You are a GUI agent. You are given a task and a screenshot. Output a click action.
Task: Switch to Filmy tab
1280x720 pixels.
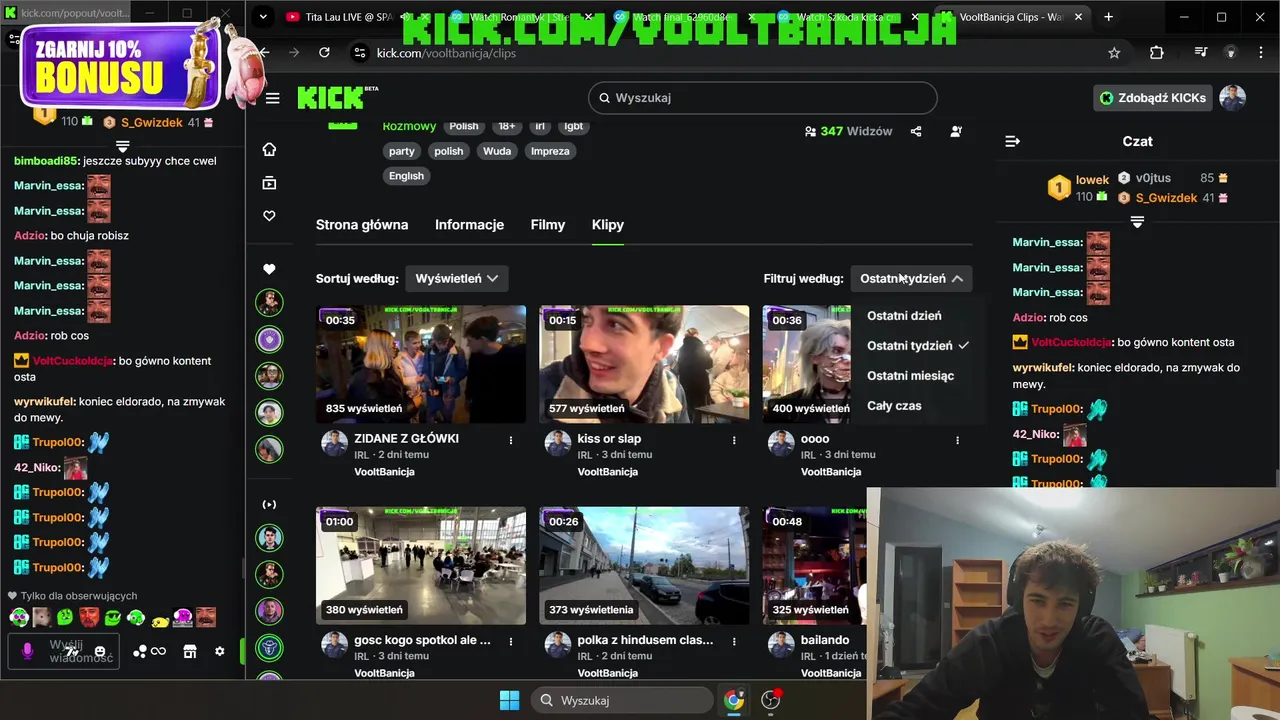548,225
